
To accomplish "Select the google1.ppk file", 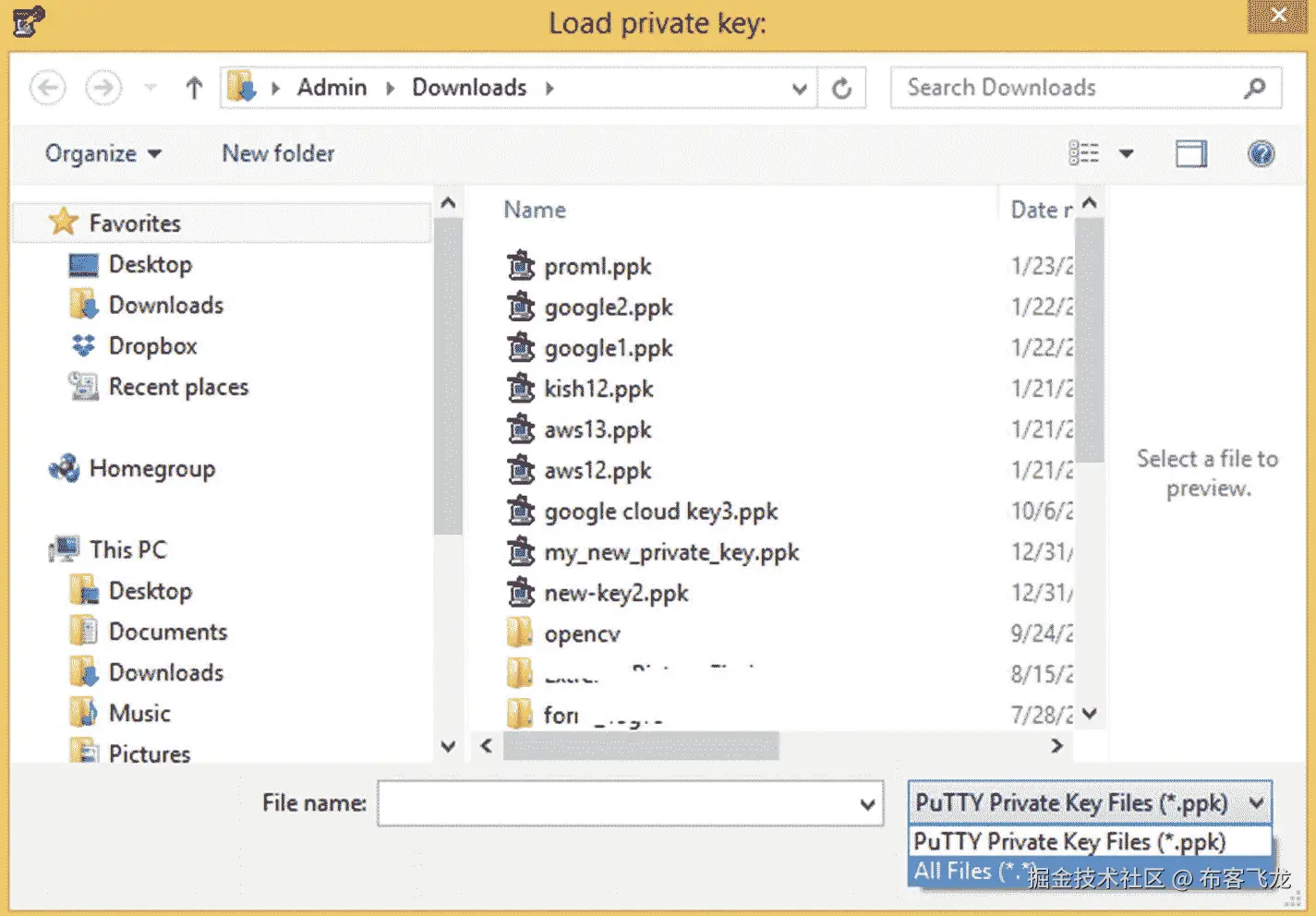I will tap(608, 348).
